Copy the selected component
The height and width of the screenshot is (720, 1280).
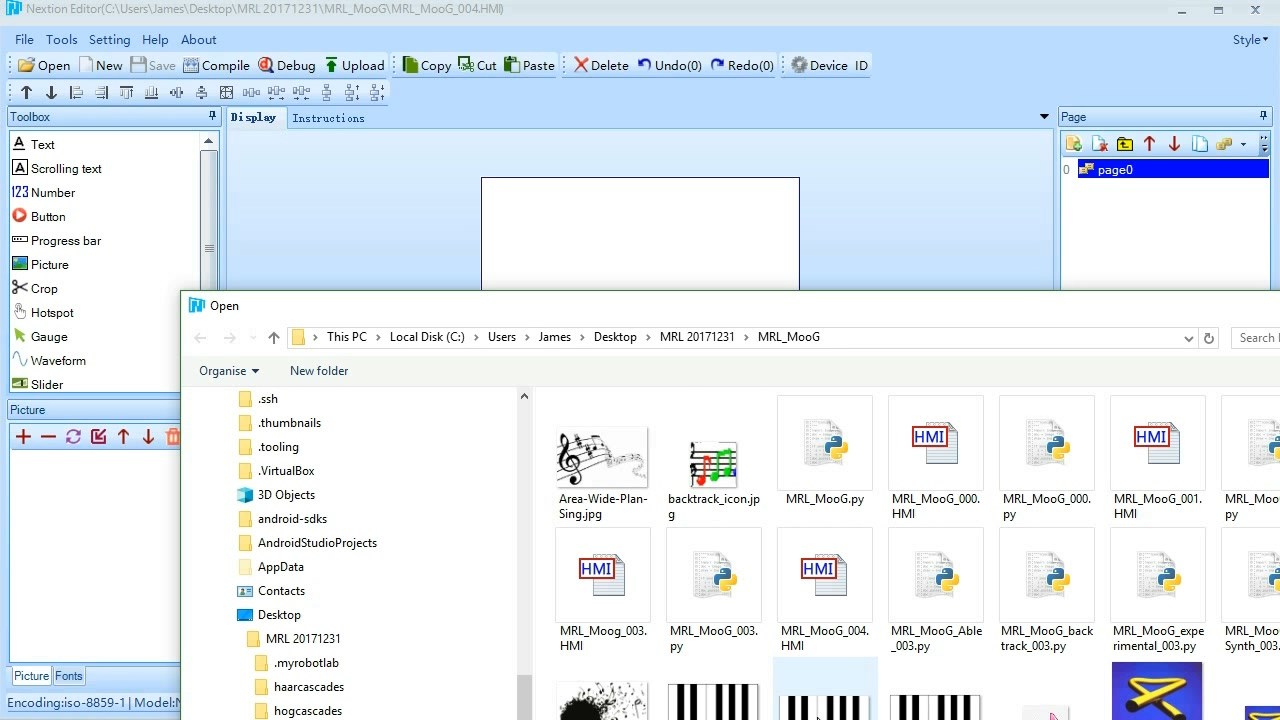[426, 65]
